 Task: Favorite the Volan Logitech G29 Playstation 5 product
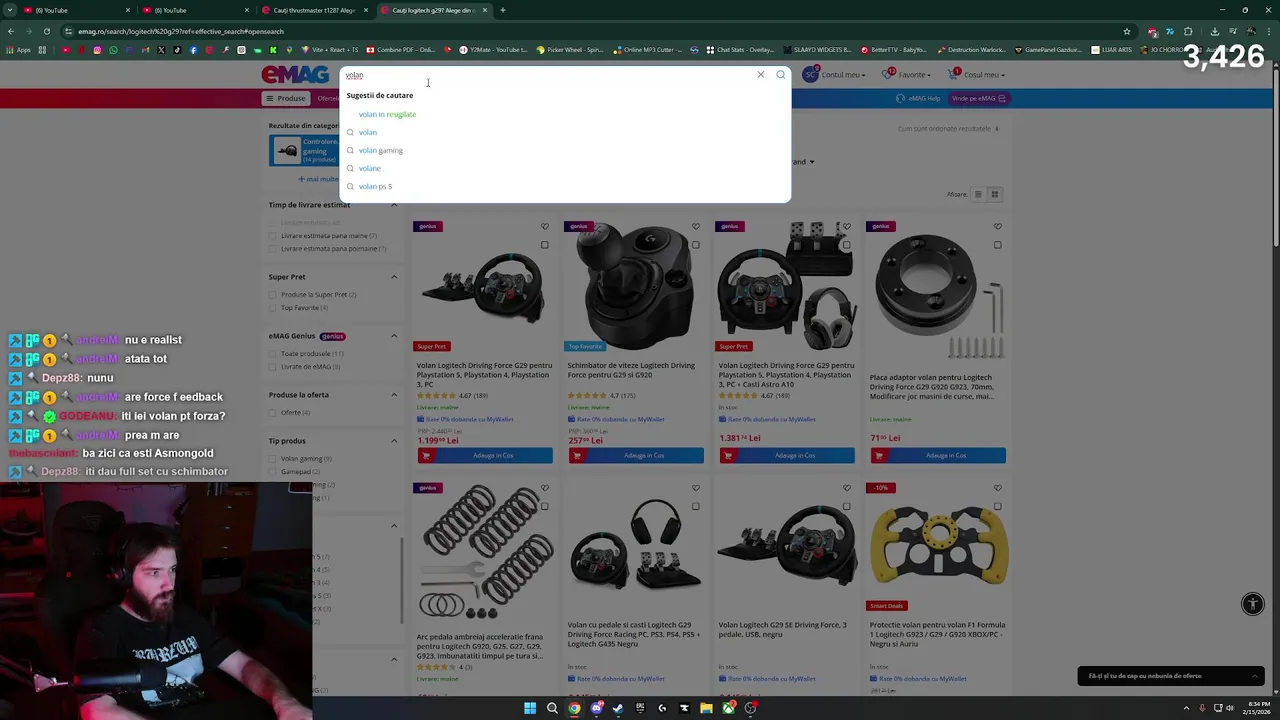pos(544,227)
